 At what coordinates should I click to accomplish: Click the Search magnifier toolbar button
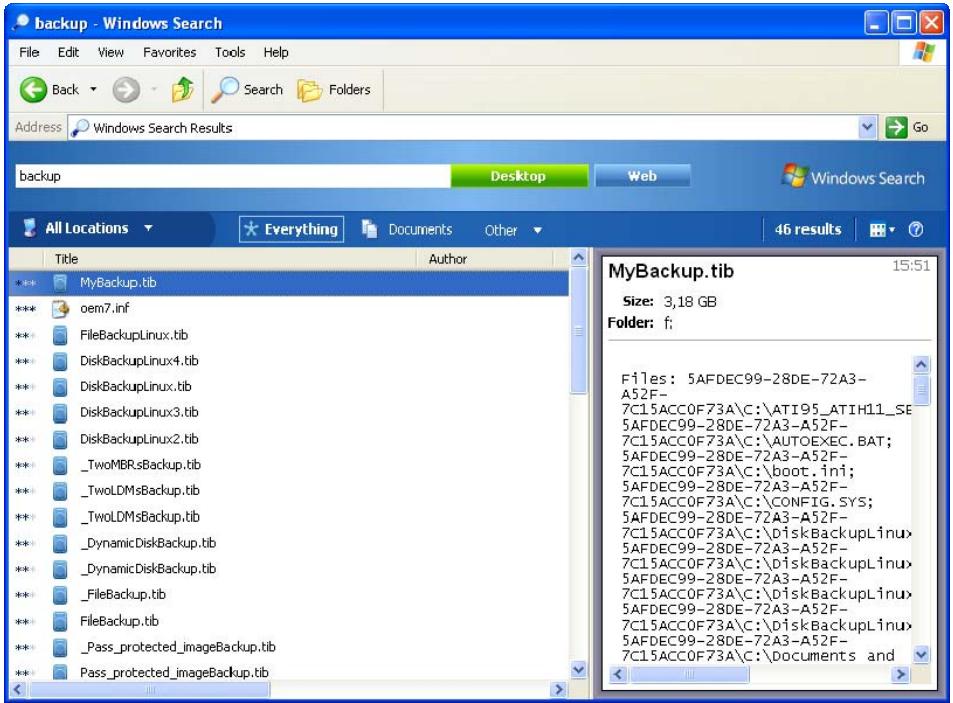247,90
